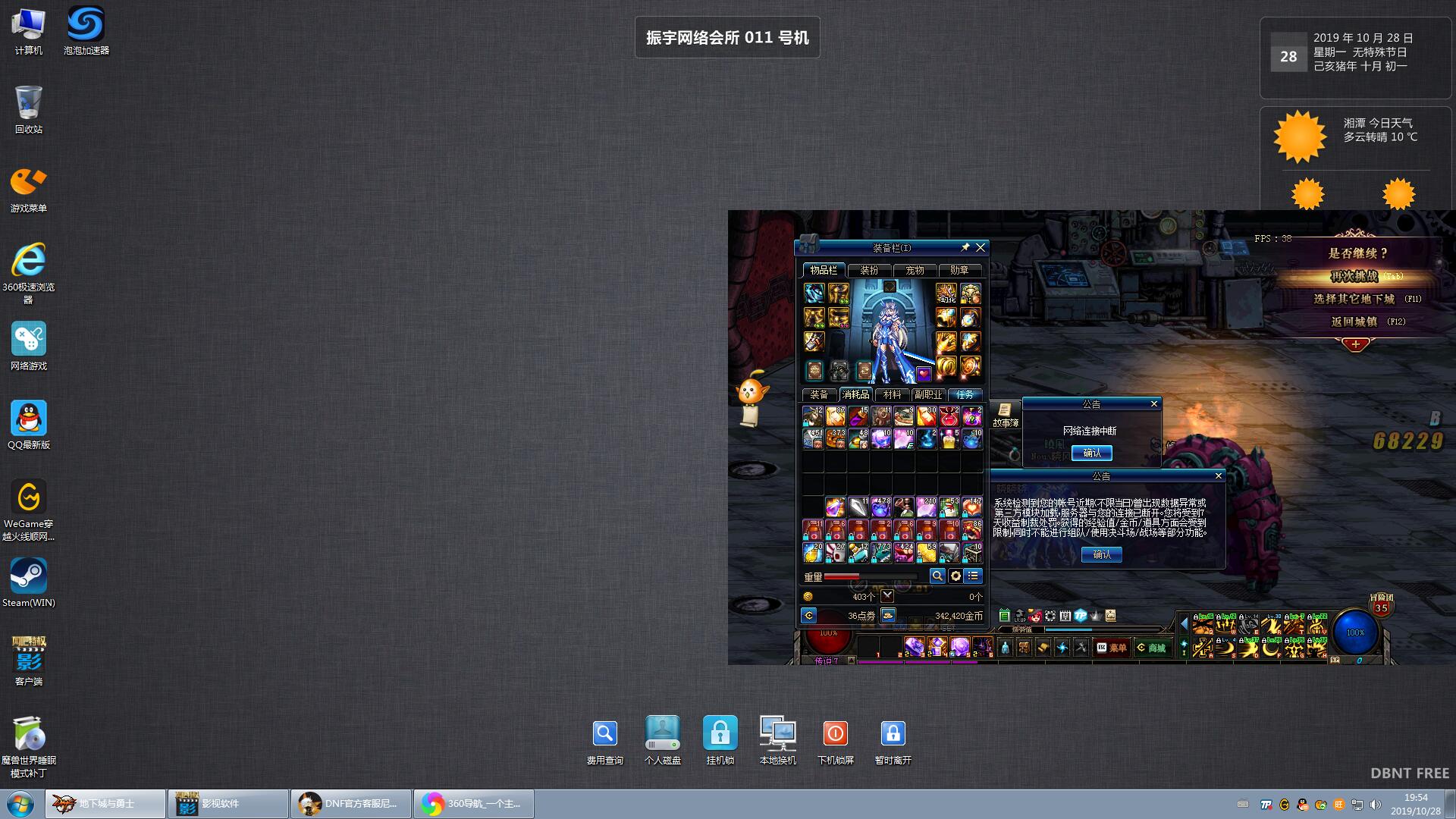Choose 再次挑战 in continue menu

point(1355,276)
